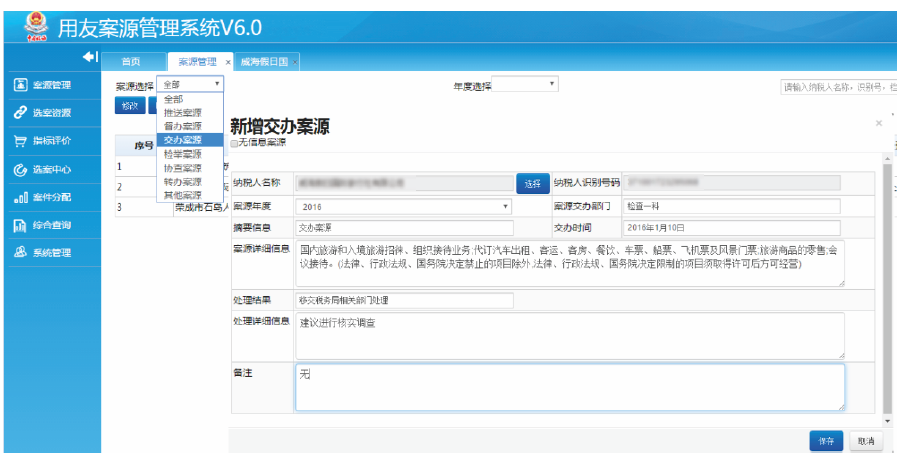Click the 案源交办部门 field with 检查一科

click(x=731, y=206)
